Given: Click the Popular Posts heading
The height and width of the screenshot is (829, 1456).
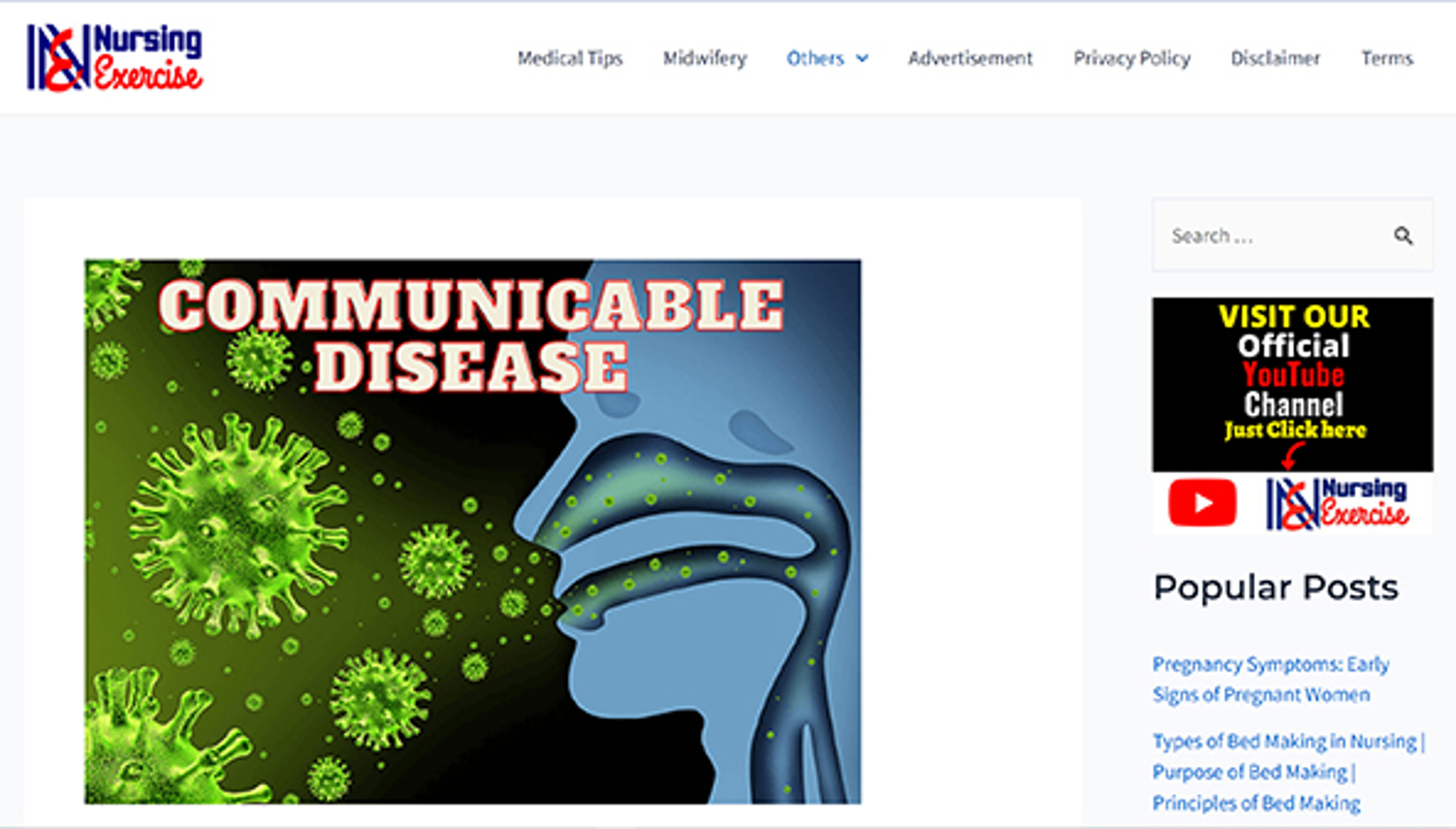Looking at the screenshot, I should pyautogui.click(x=1276, y=587).
